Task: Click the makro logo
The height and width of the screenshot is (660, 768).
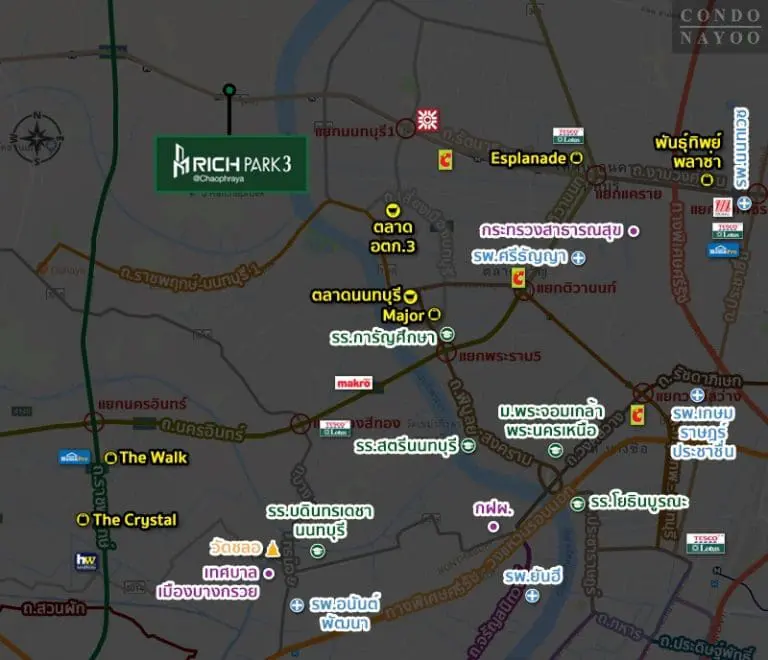Action: pos(354,383)
